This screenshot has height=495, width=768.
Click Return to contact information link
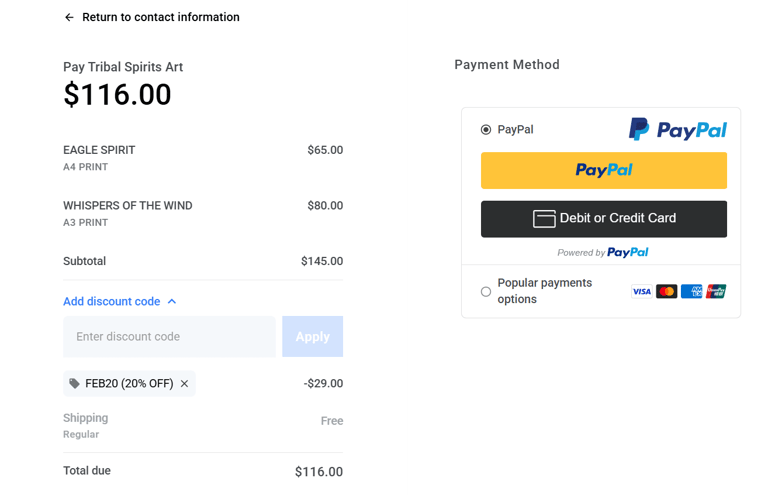[161, 17]
